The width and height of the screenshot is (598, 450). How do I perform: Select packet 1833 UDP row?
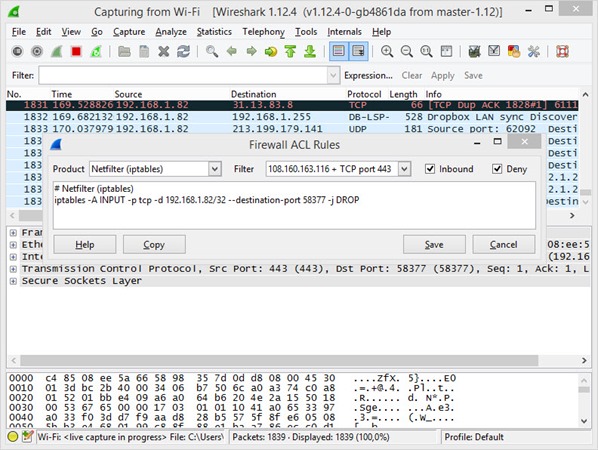(292, 129)
